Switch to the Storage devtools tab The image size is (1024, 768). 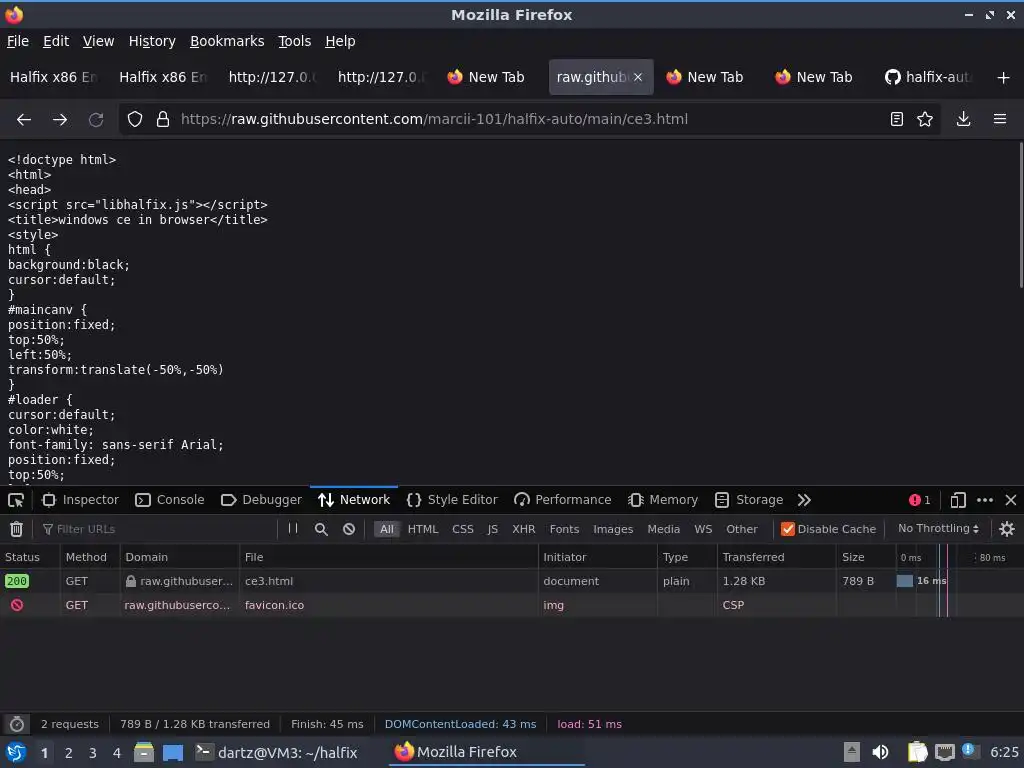(748, 500)
